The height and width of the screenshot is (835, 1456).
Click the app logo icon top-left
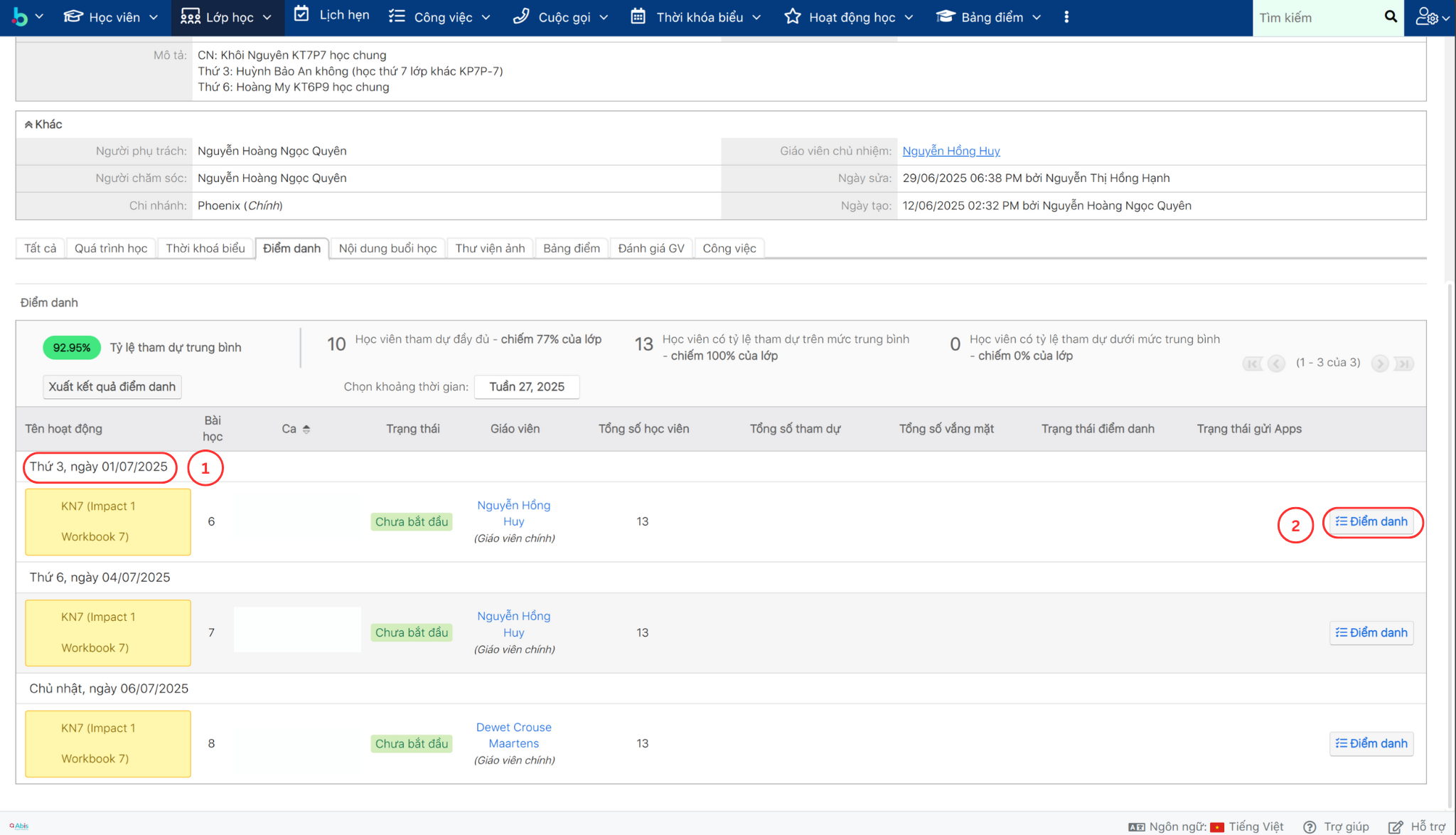(21, 17)
